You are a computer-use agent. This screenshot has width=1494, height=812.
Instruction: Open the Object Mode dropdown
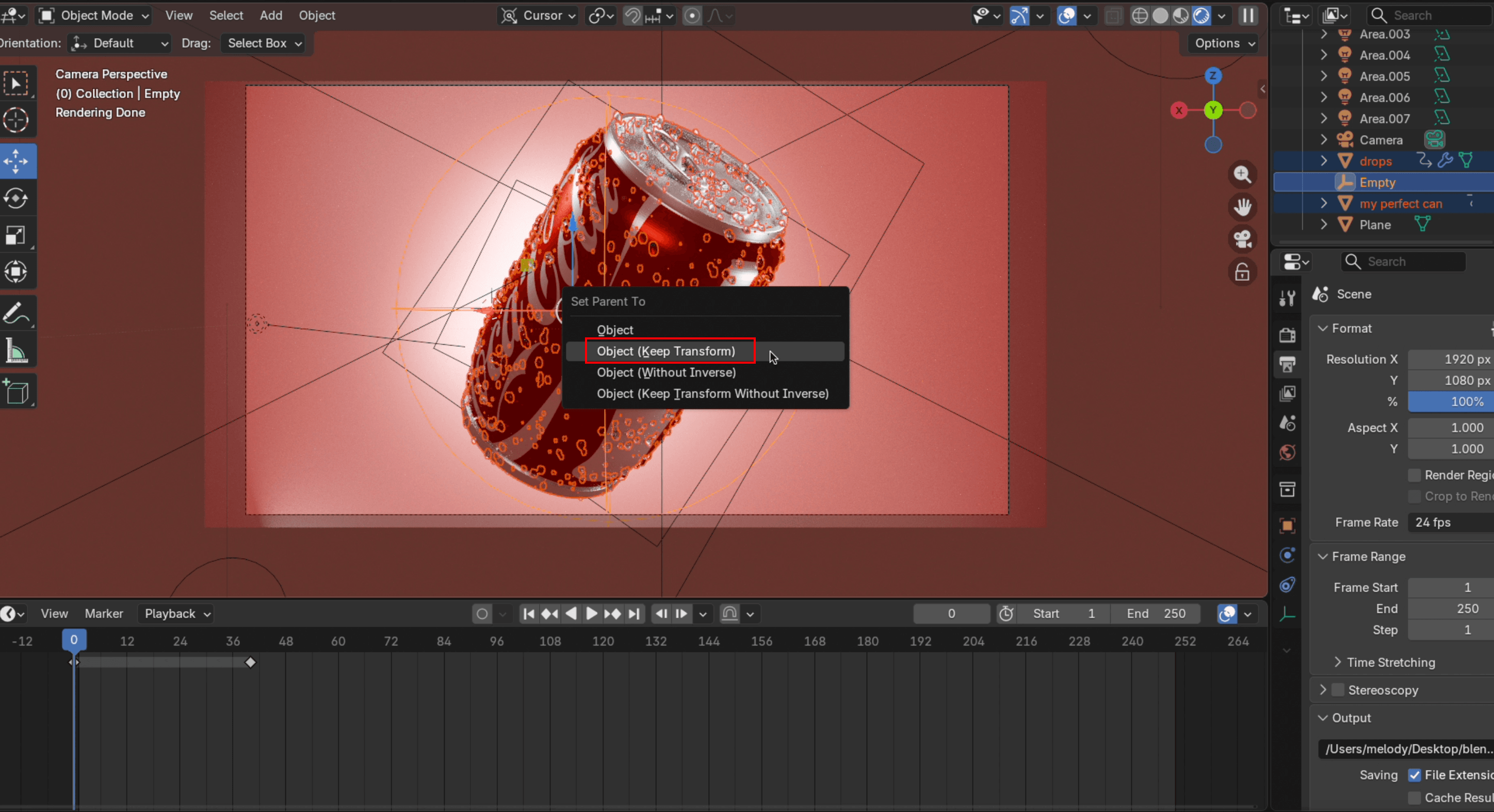pyautogui.click(x=94, y=15)
